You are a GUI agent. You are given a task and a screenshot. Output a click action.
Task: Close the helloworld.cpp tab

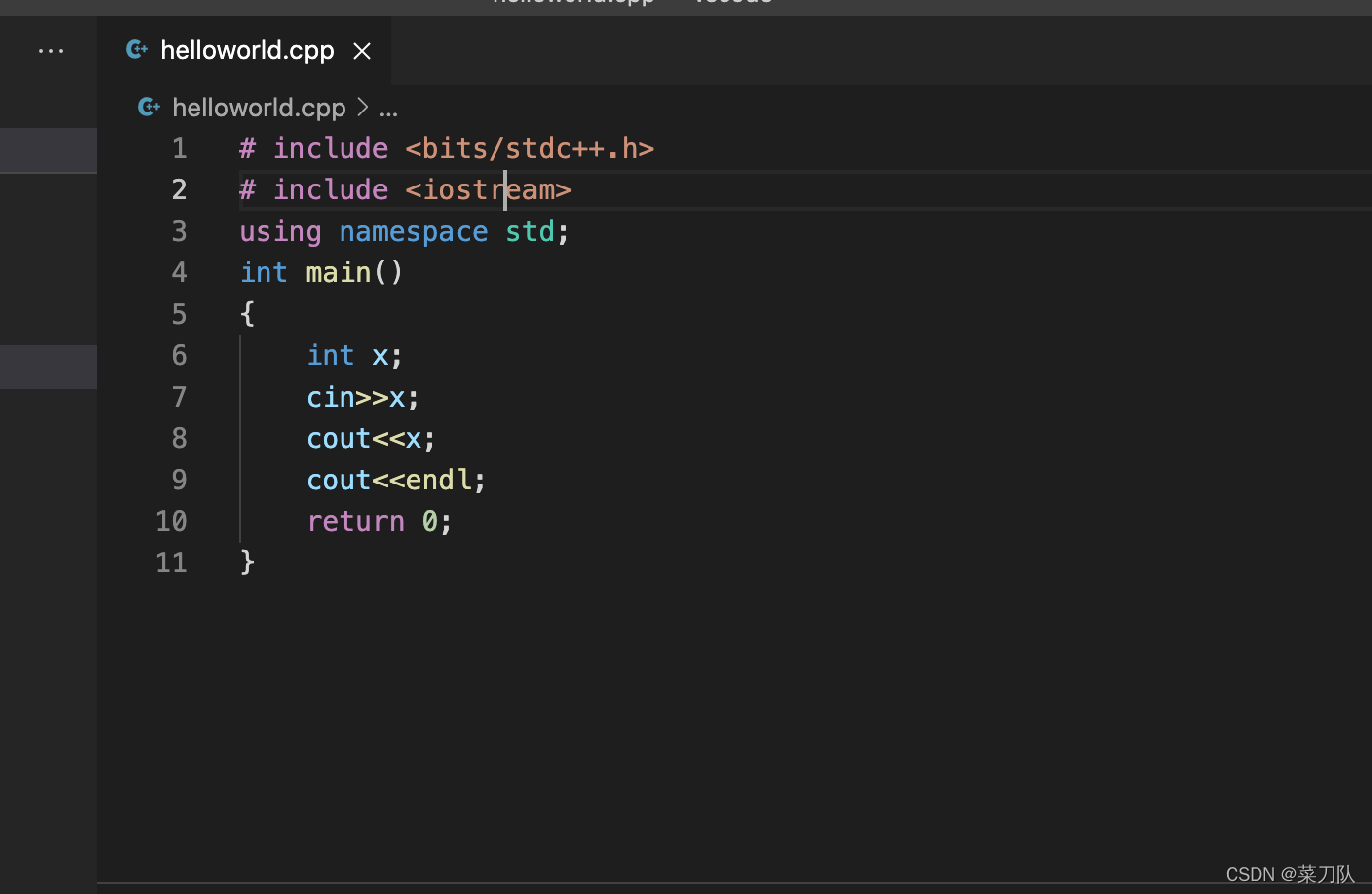click(362, 51)
